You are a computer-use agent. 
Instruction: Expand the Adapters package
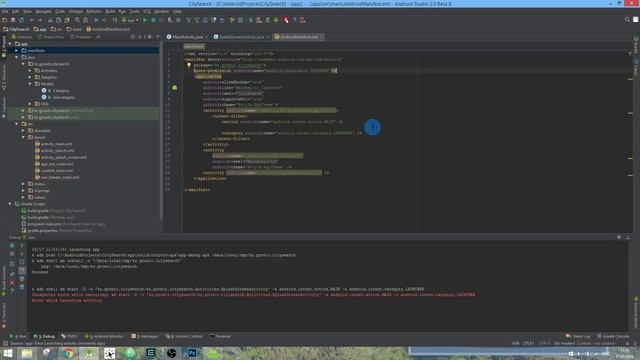point(30,77)
